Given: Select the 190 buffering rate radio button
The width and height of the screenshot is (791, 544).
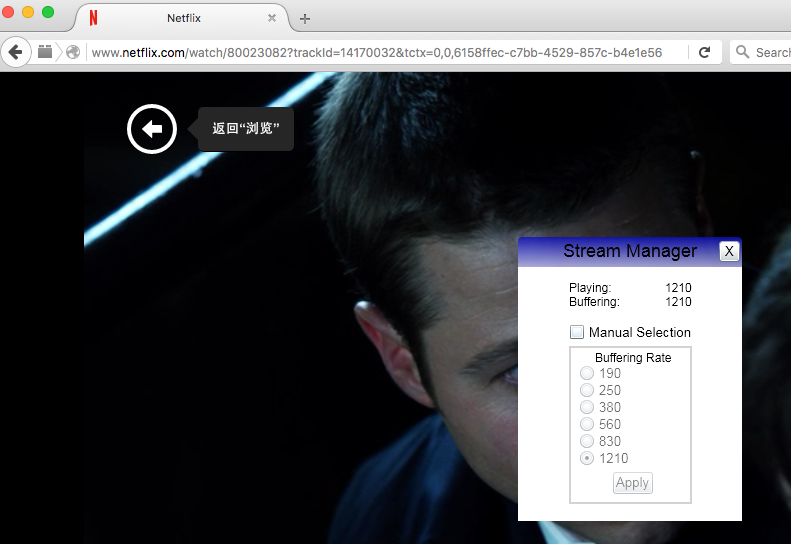Looking at the screenshot, I should point(587,373).
